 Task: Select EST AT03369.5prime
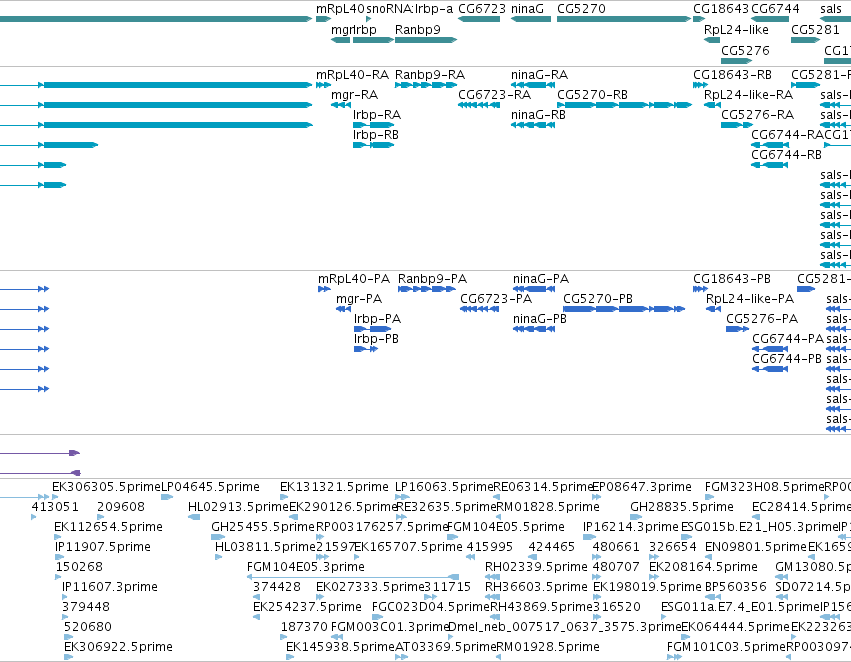pos(401,657)
